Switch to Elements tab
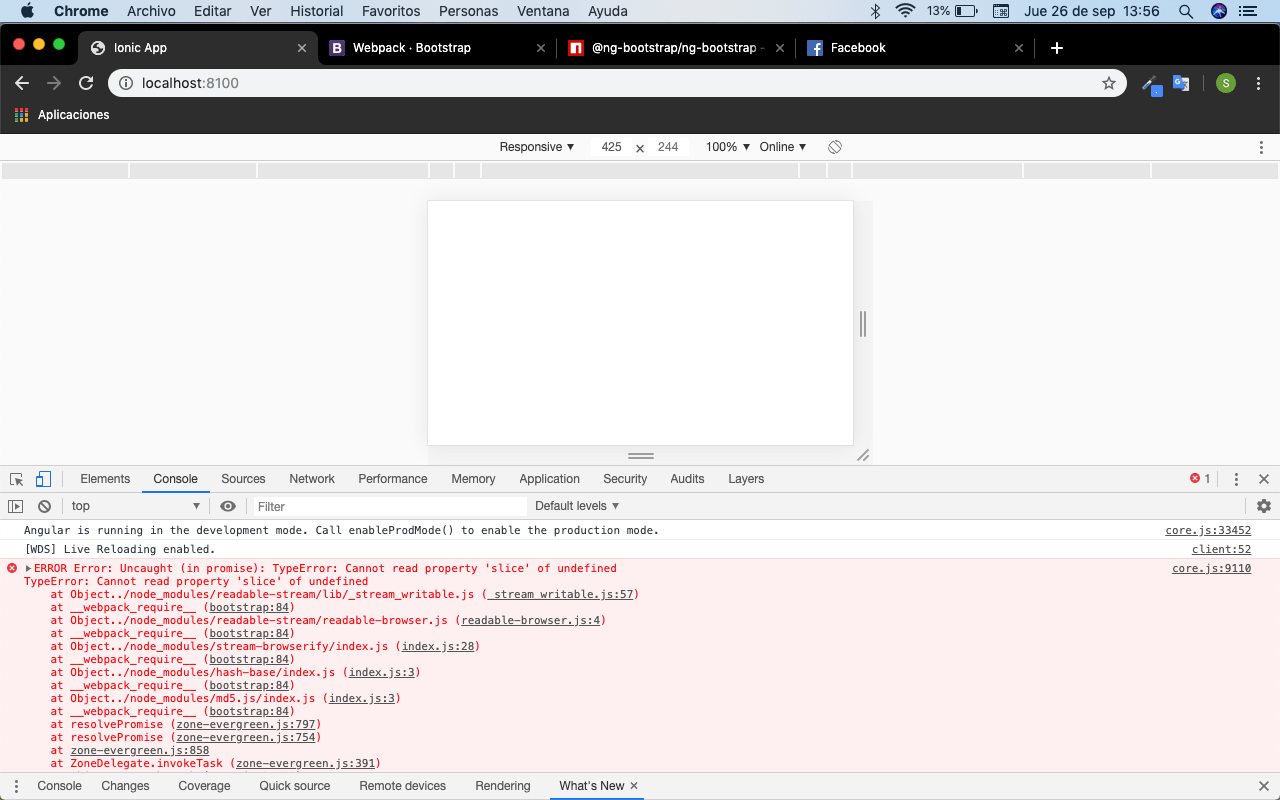 (105, 479)
